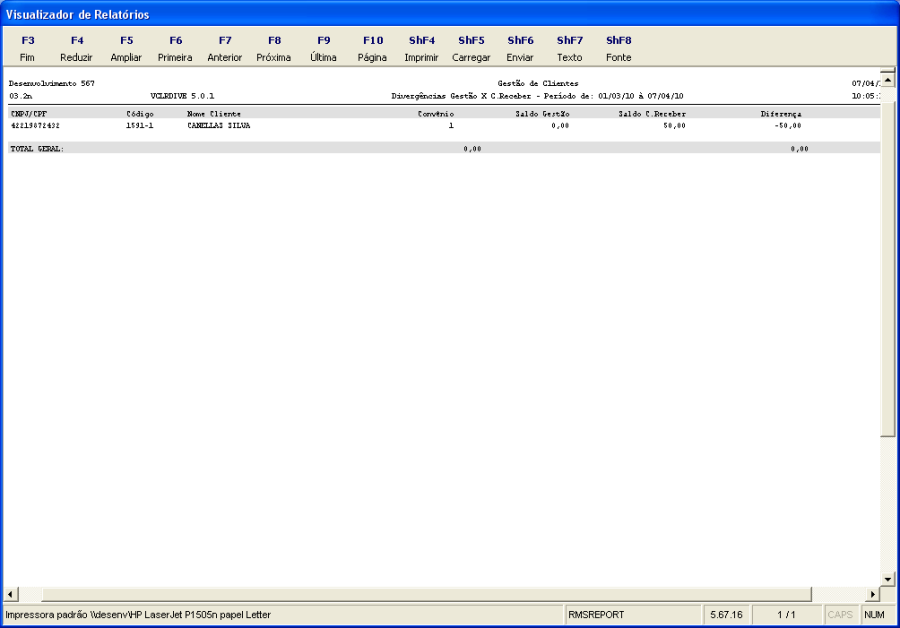
Task: Click the Gestão de Clientes report title
Action: 538,83
